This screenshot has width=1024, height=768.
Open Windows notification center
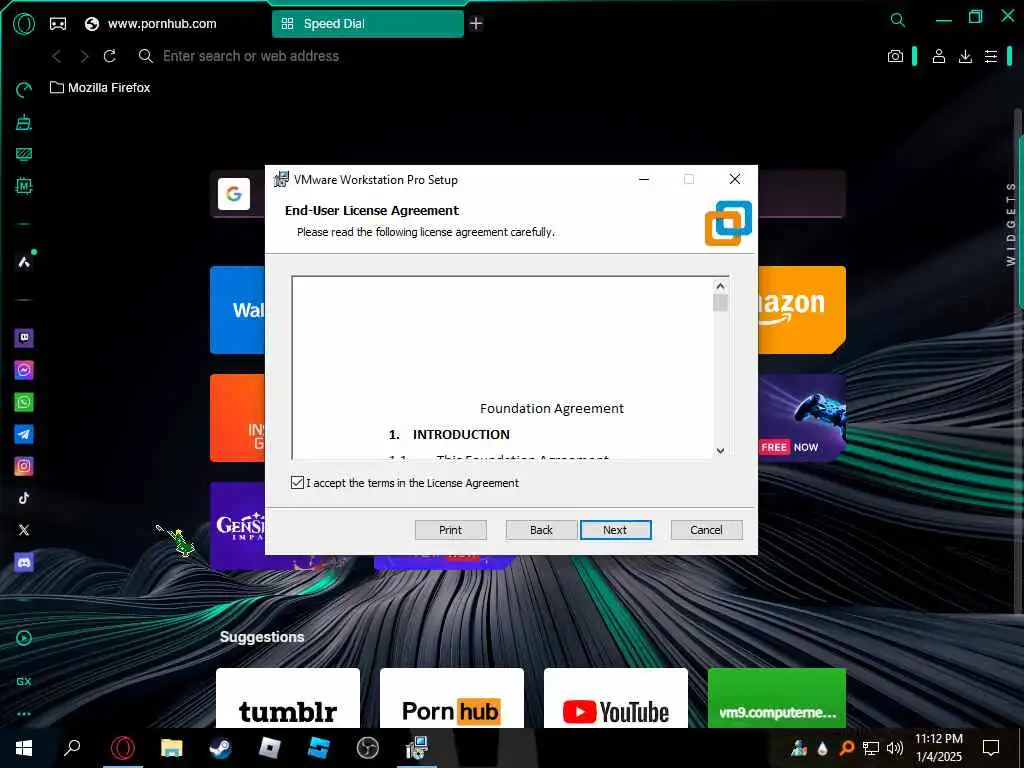coord(991,748)
